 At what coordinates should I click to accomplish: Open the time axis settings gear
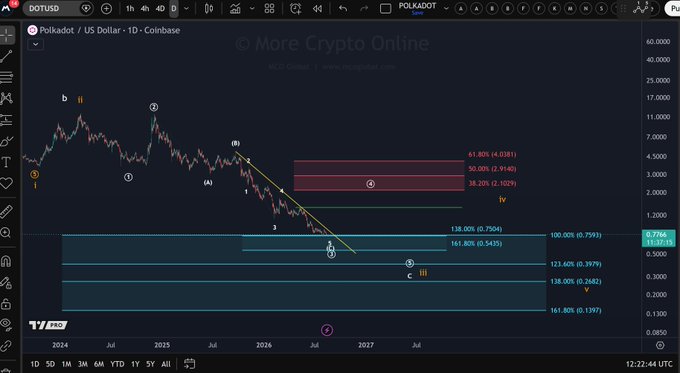point(660,345)
